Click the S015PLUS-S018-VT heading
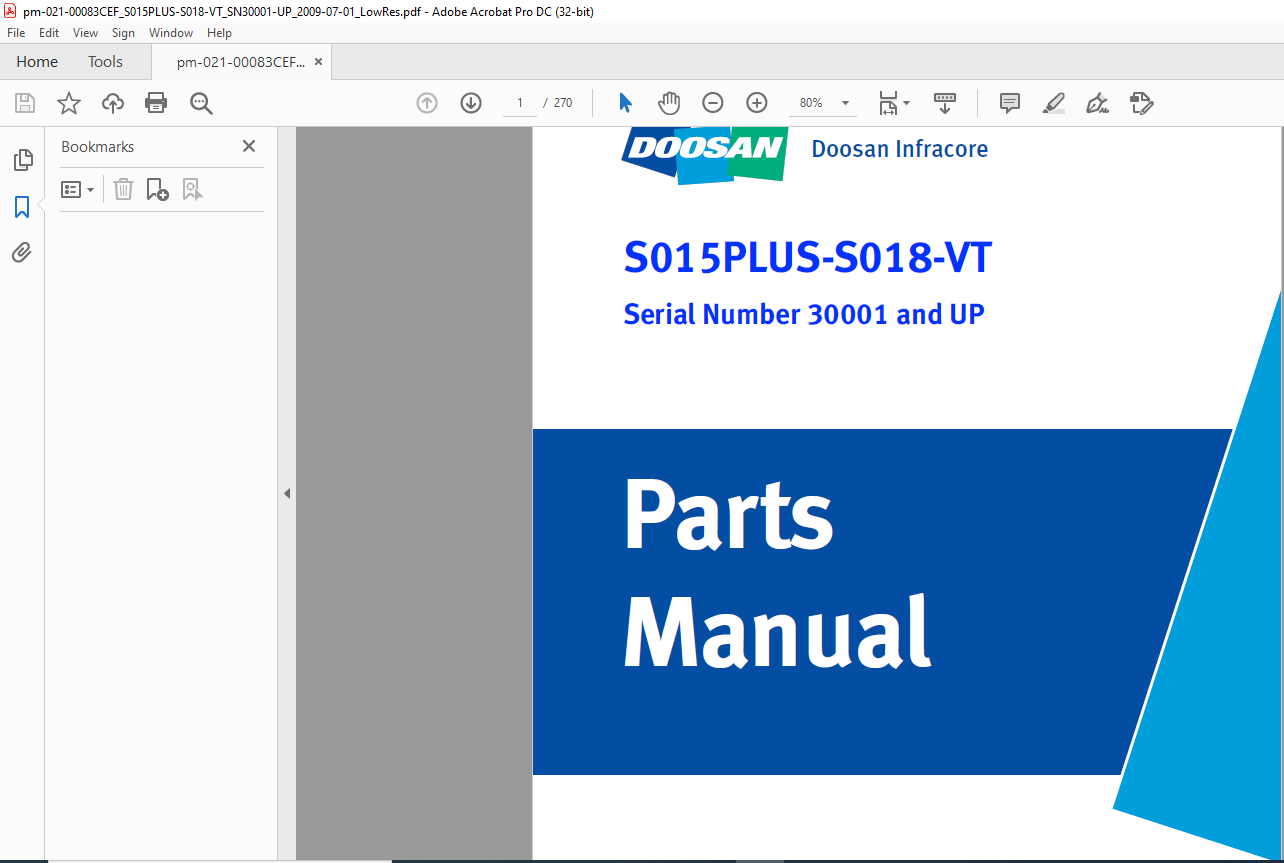1284x863 pixels. tap(808, 258)
